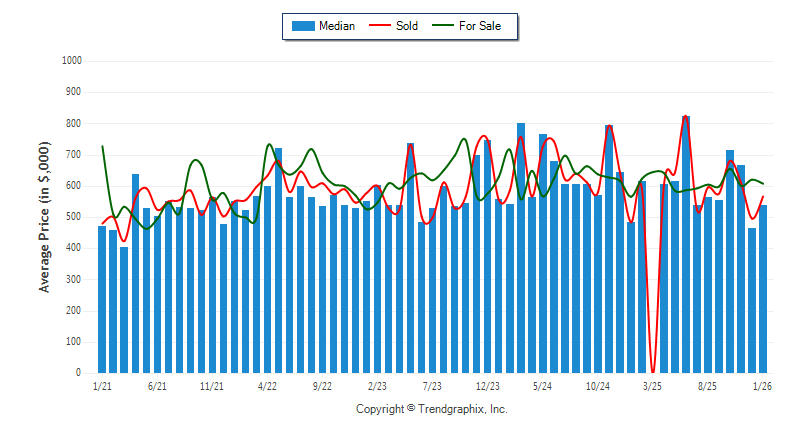This screenshot has height=434, width=800.
Task: Click the 4/22 x-axis date label
Action: [267, 385]
